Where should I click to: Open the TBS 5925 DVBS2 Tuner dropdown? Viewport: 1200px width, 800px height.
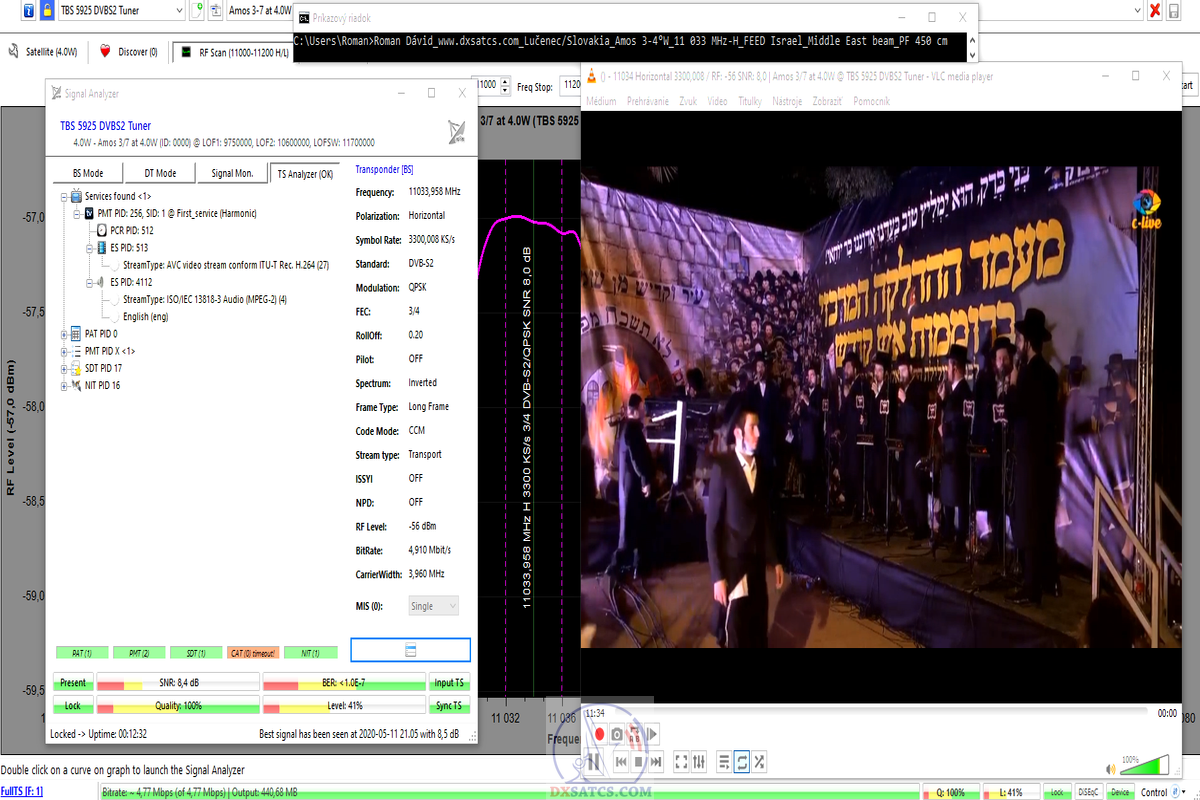(178, 10)
